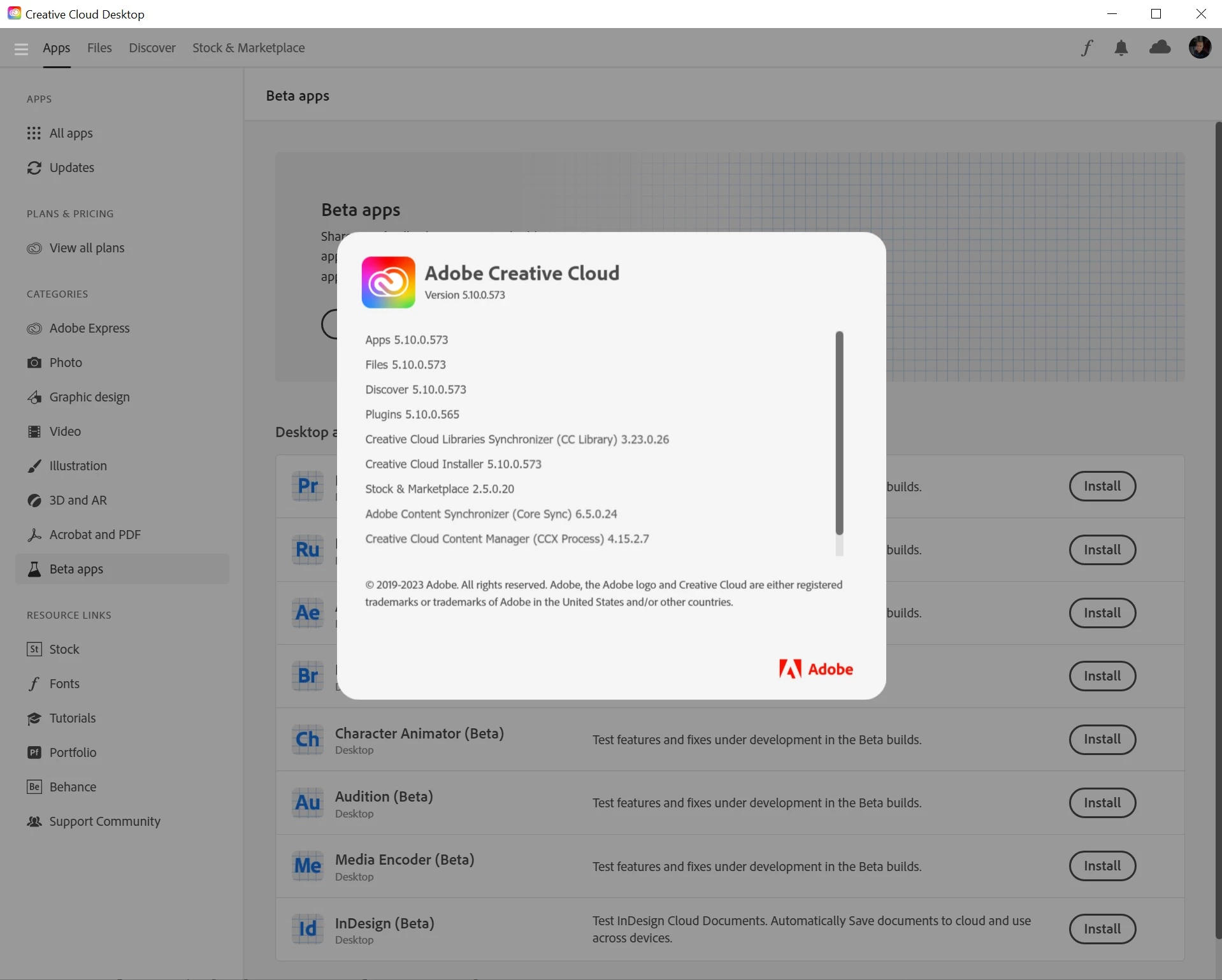This screenshot has width=1222, height=980.
Task: Switch to the Files tab
Action: [99, 48]
